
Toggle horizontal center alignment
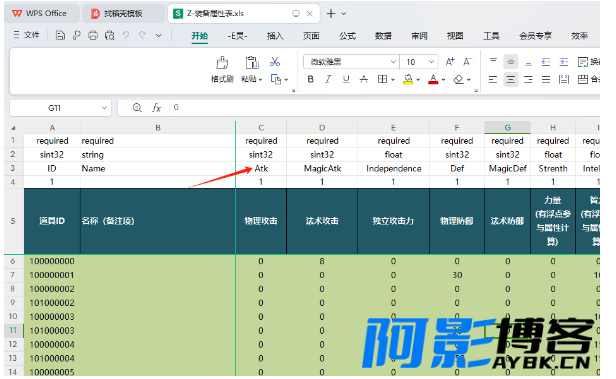[511, 79]
